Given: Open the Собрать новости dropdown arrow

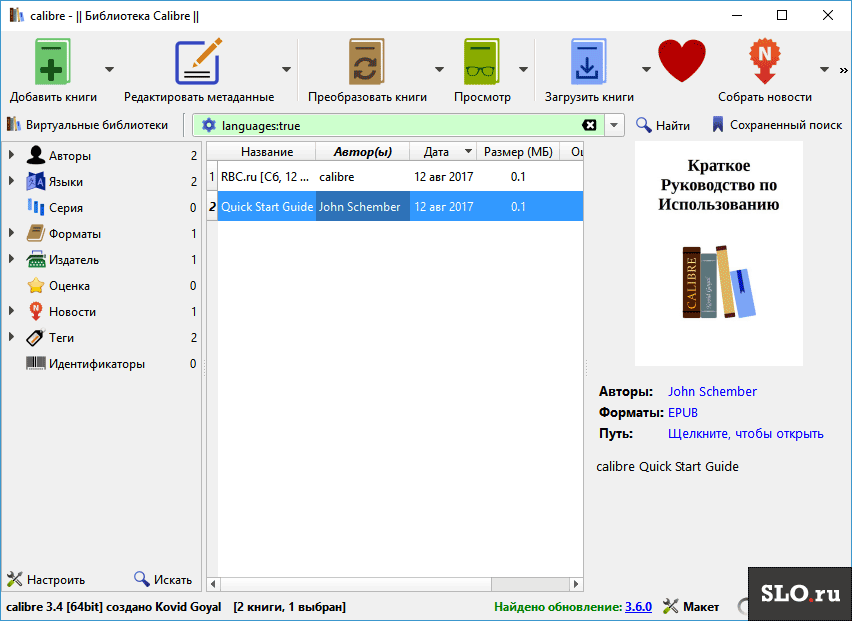Looking at the screenshot, I should click(824, 69).
